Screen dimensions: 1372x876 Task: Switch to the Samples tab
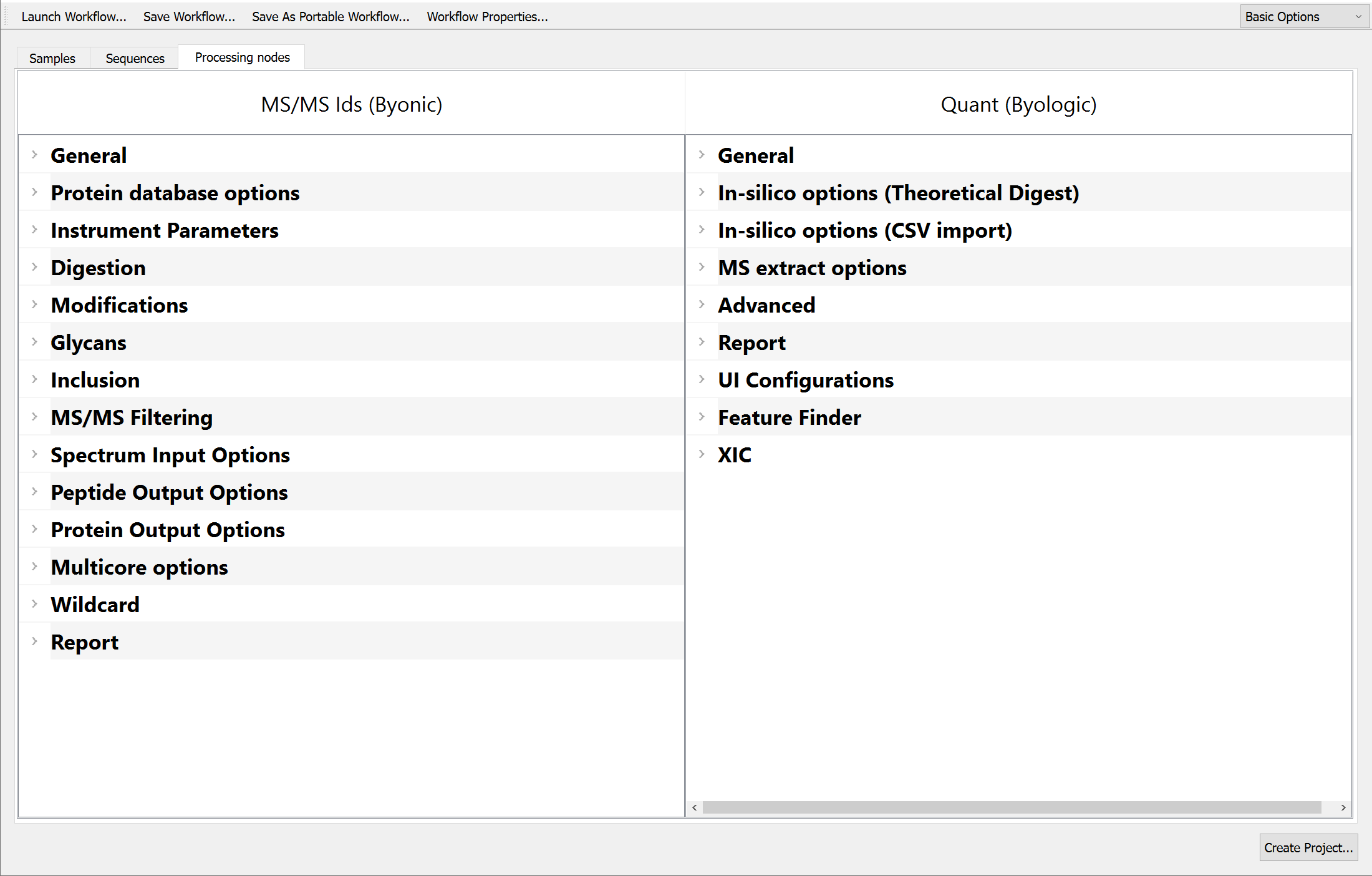tap(52, 58)
